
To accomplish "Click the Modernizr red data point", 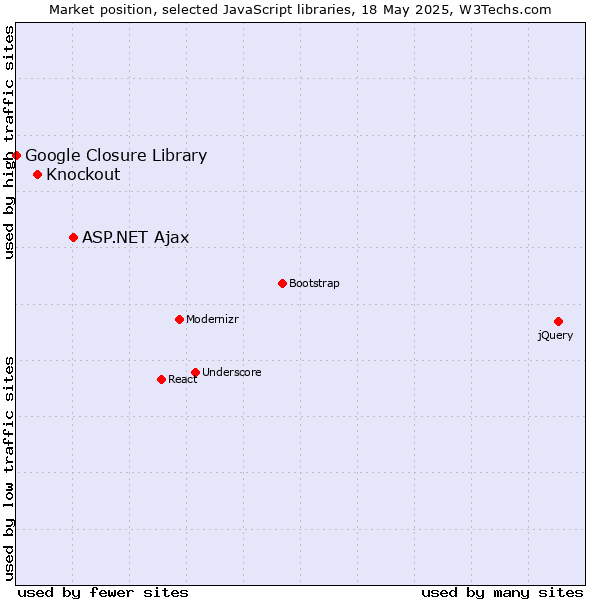I will point(179,320).
